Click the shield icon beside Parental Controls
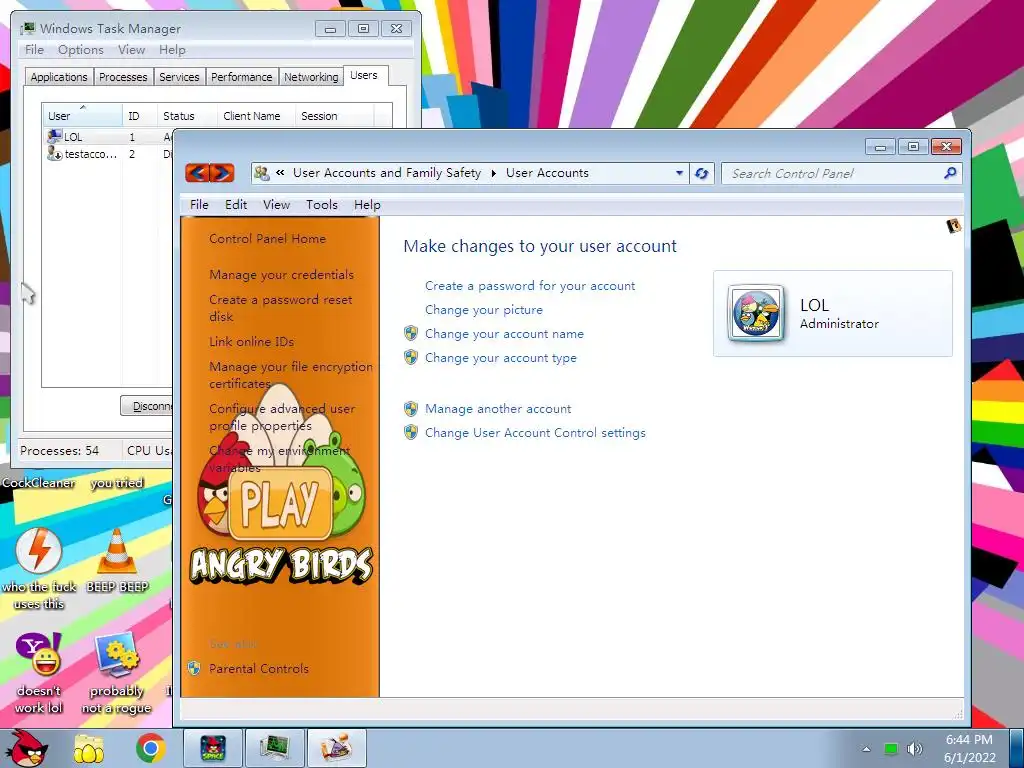Viewport: 1024px width, 768px height. pyautogui.click(x=194, y=668)
